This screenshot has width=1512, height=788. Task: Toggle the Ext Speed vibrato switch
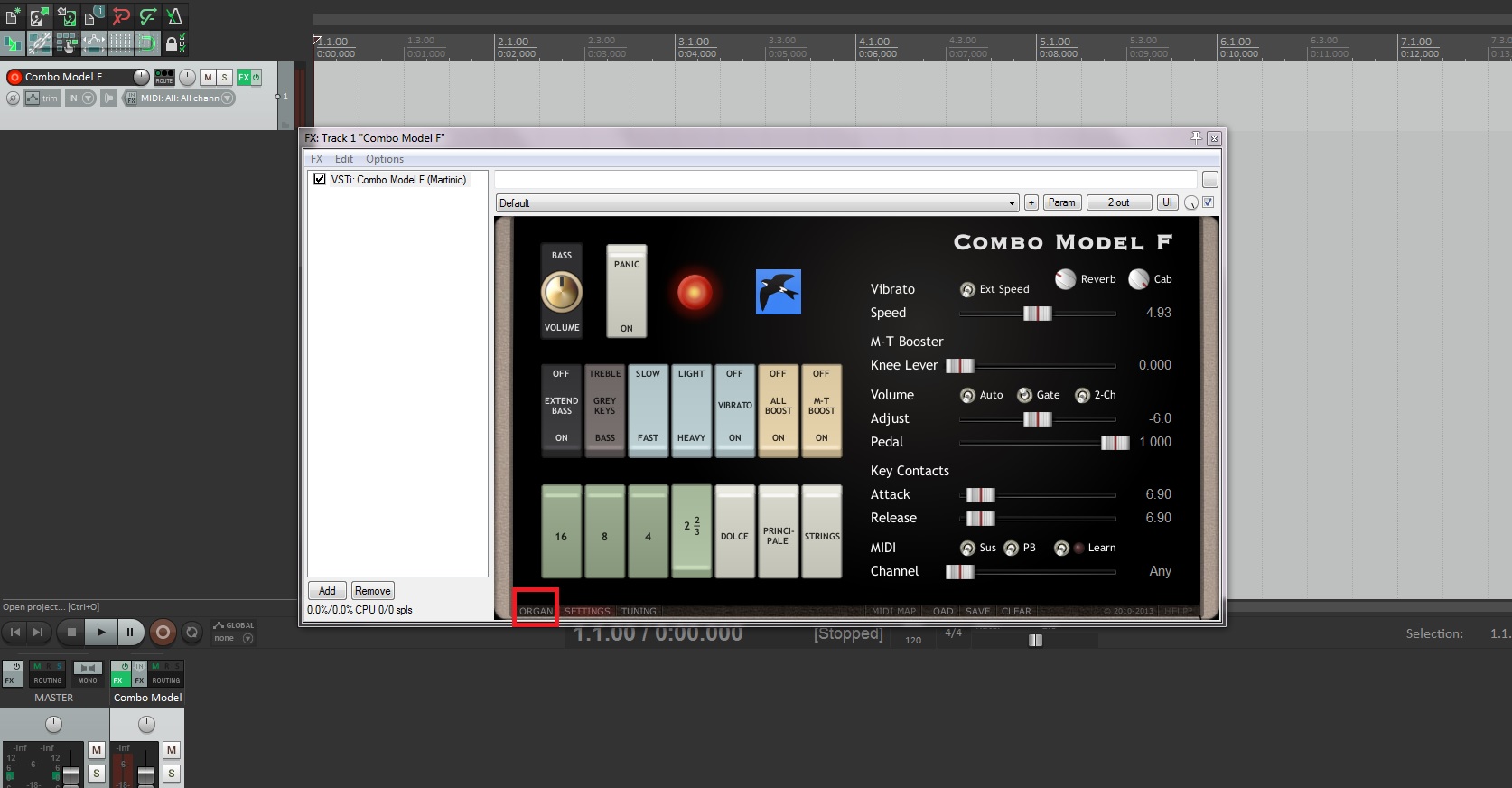click(x=967, y=289)
